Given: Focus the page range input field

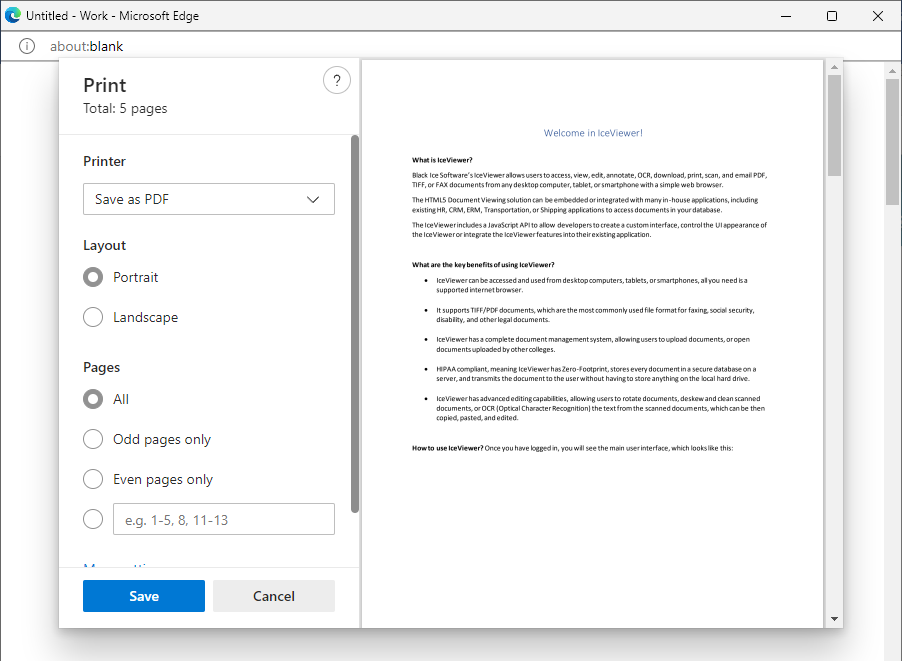Looking at the screenshot, I should [x=224, y=519].
